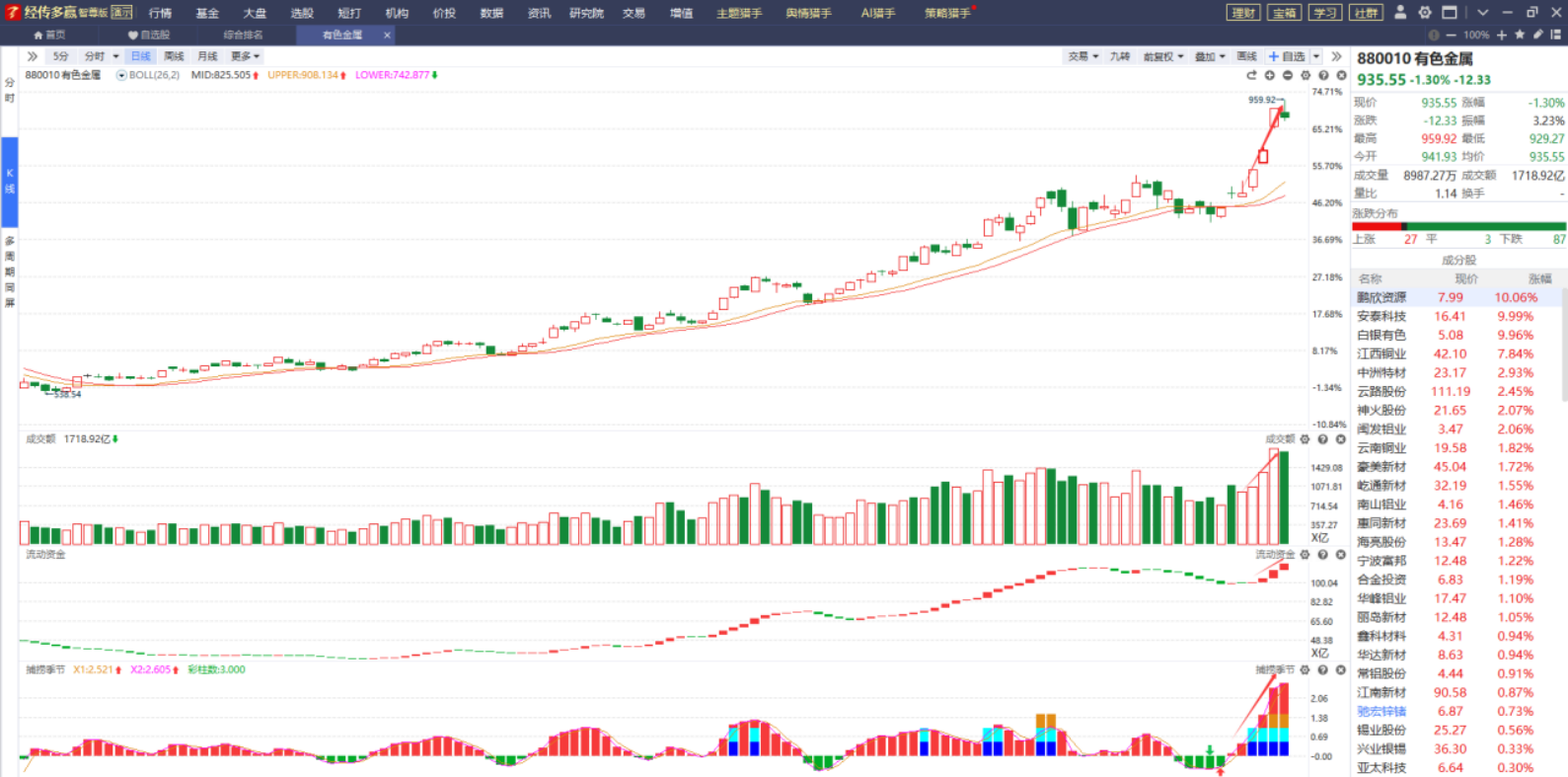
Task: Expand the 更多 periods dropdown
Action: click(x=245, y=56)
